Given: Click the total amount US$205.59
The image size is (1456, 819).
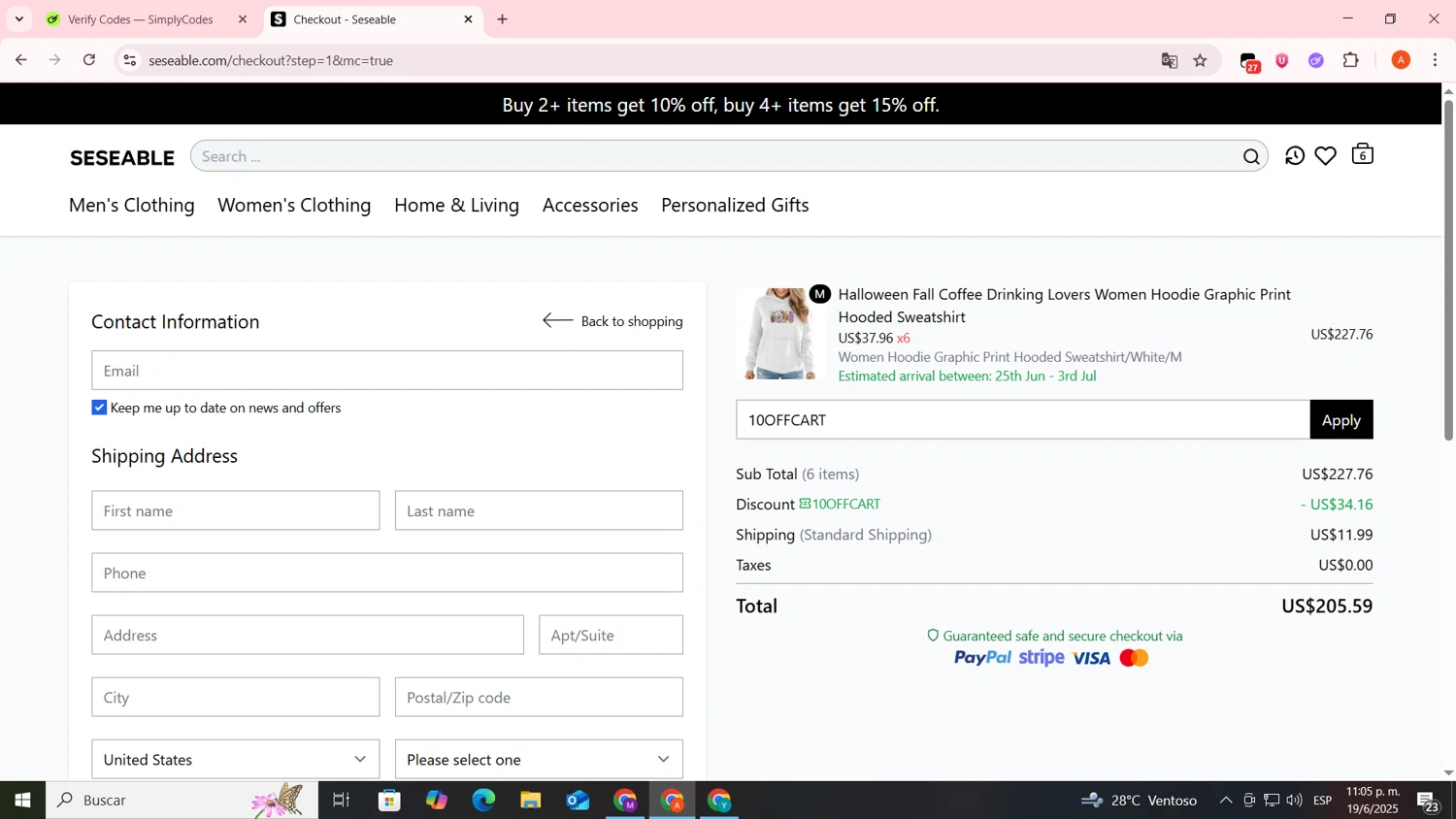Looking at the screenshot, I should tap(1327, 606).
